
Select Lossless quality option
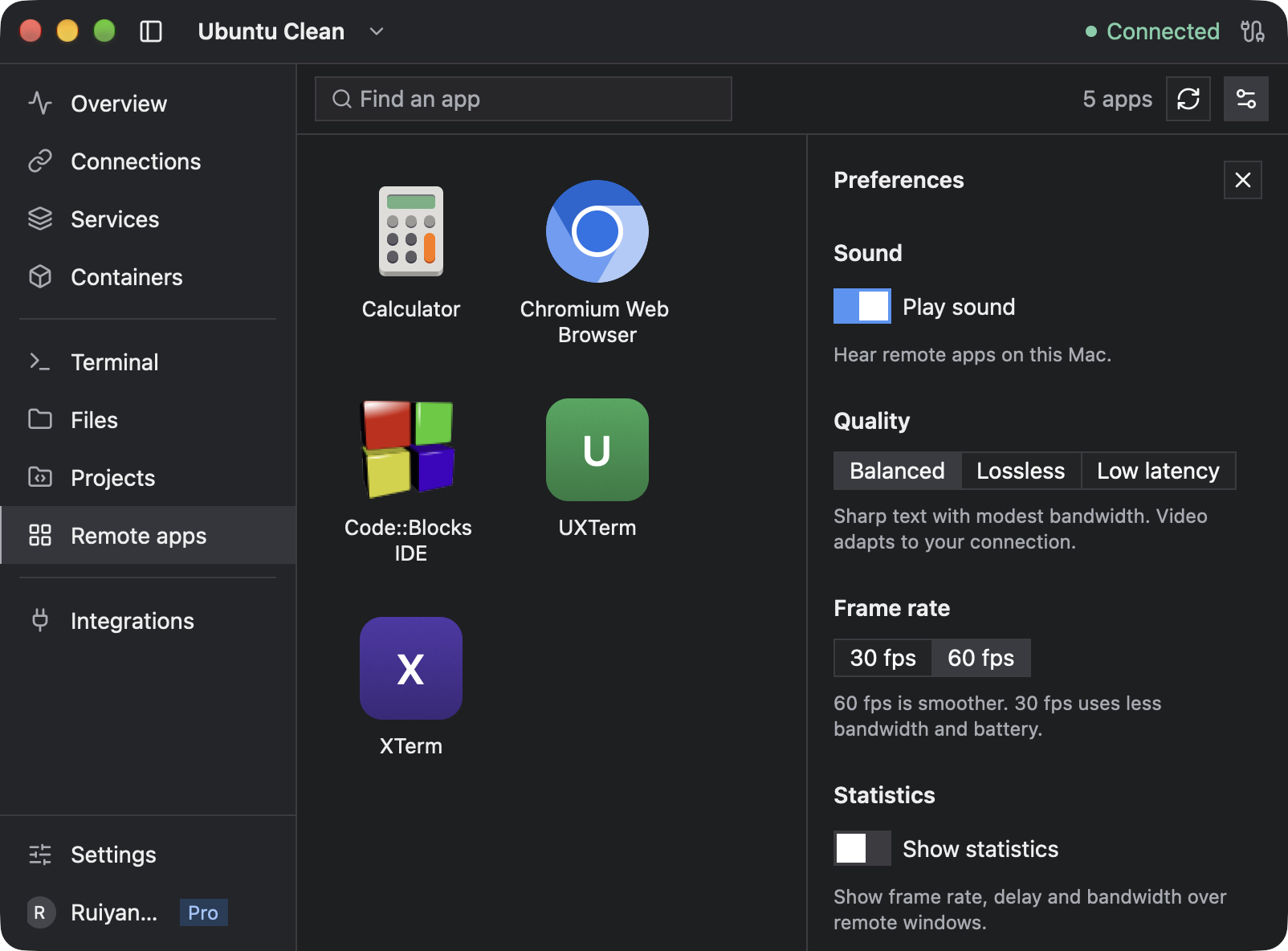(1021, 471)
